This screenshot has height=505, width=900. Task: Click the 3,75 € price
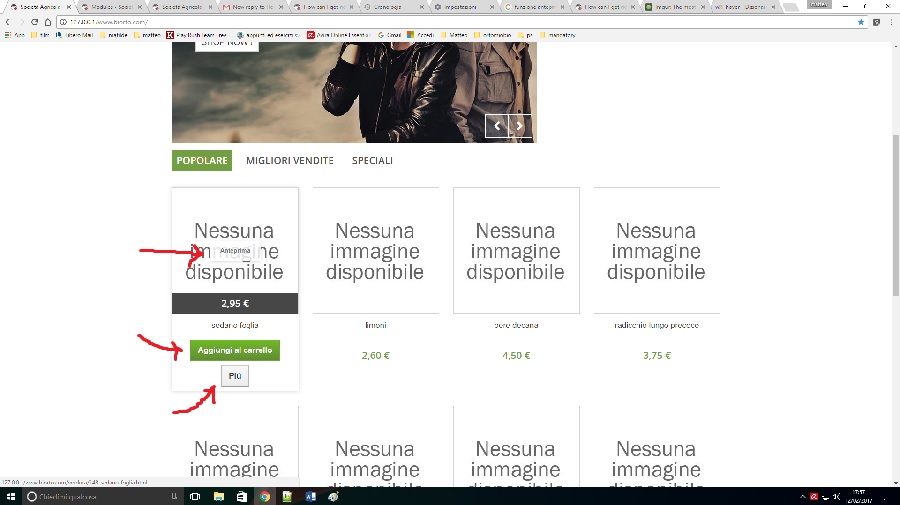point(657,356)
